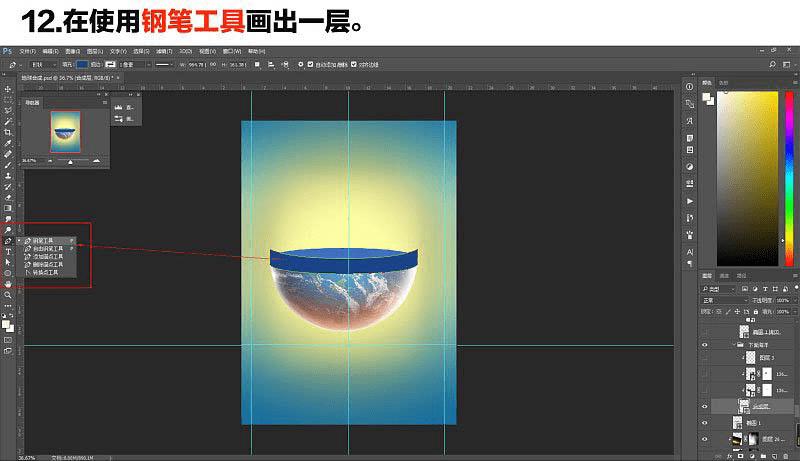Select the Path Selection arrow tool
Image resolution: width=800 pixels, height=461 pixels.
point(8,262)
